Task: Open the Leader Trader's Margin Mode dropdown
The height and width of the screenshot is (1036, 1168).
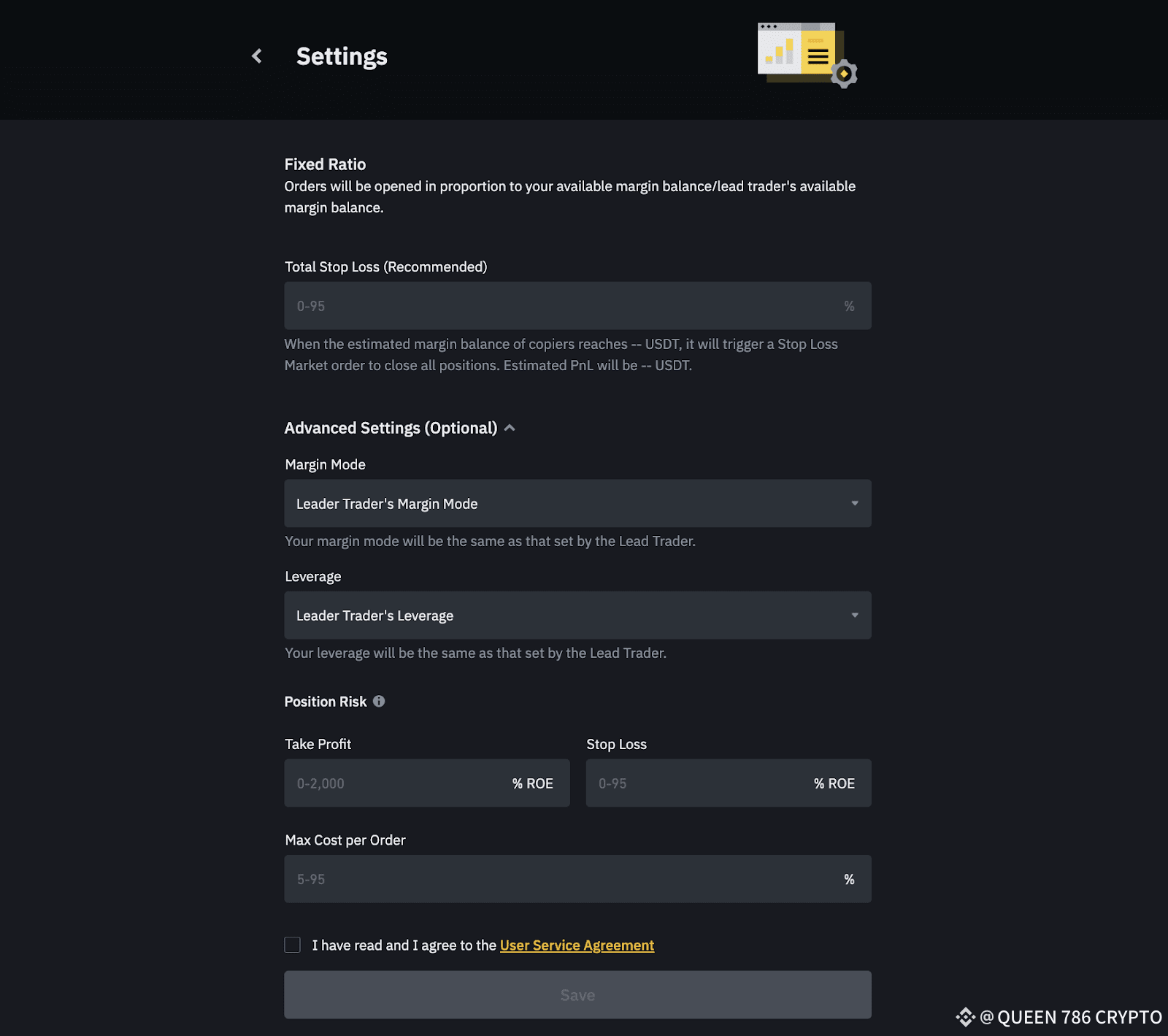Action: coord(577,503)
